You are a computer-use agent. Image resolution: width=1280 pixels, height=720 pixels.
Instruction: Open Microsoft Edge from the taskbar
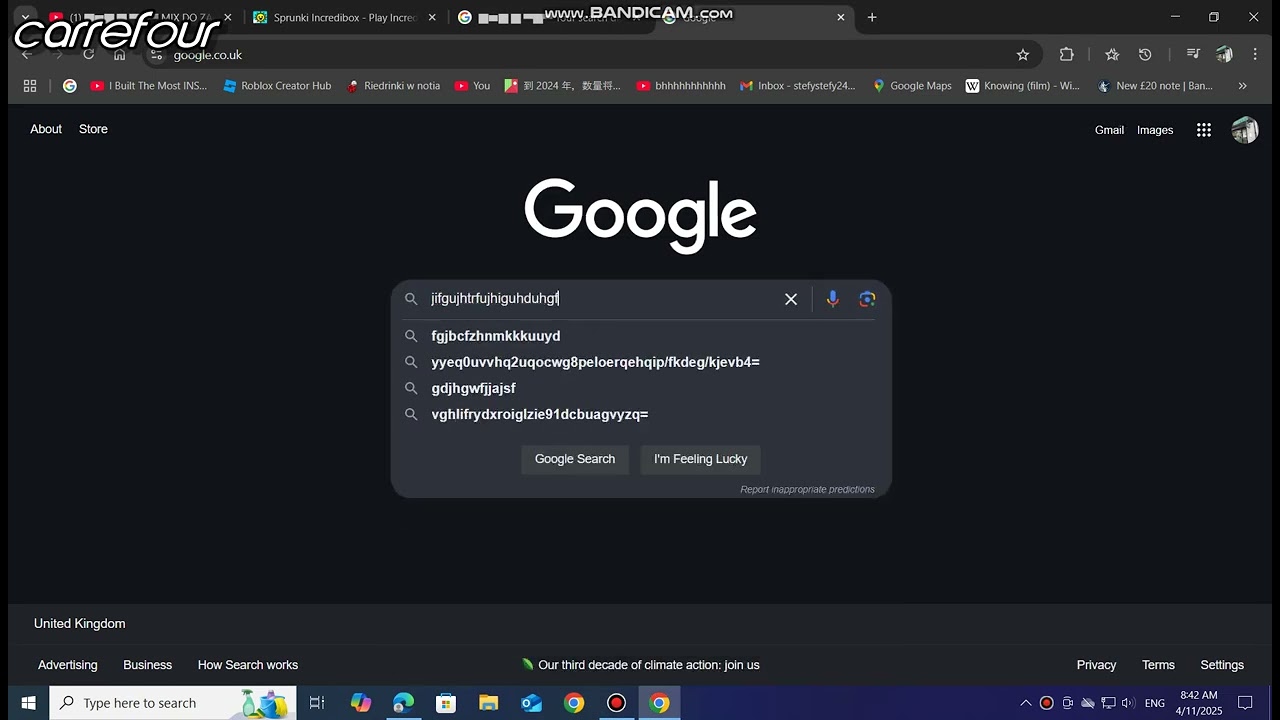tap(403, 703)
